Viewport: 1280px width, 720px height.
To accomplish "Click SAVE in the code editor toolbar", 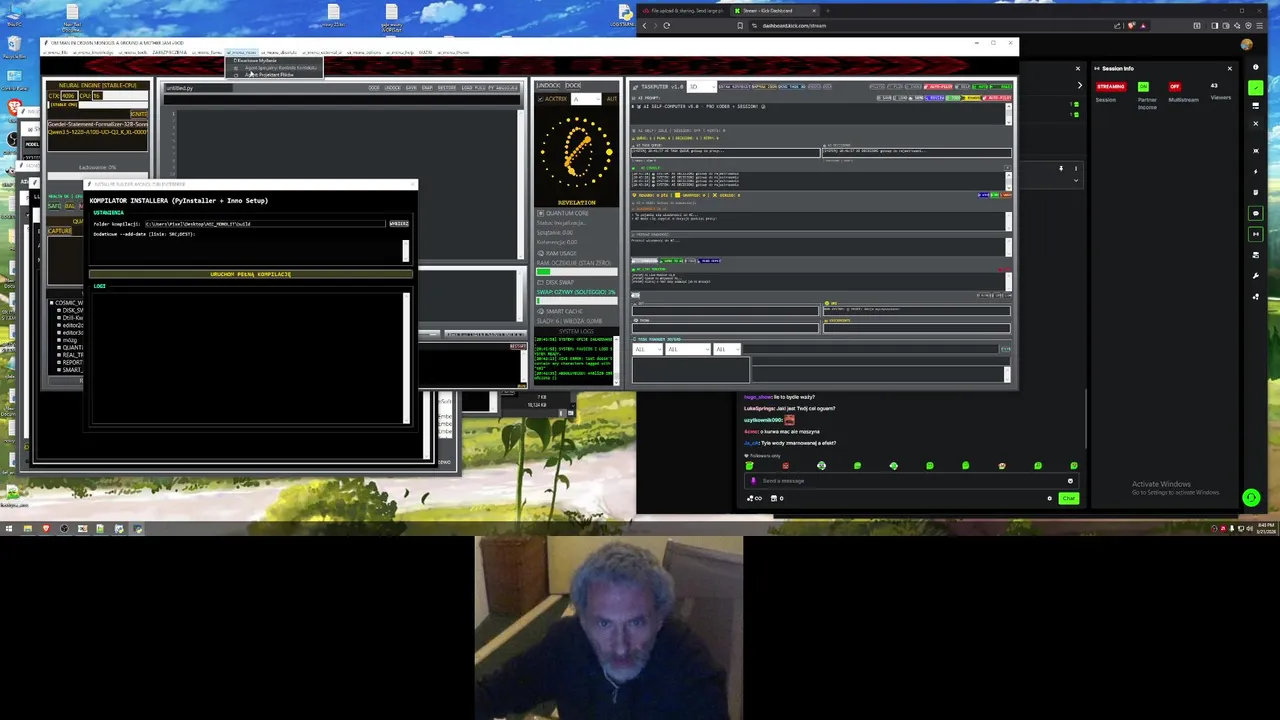I will 411,88.
